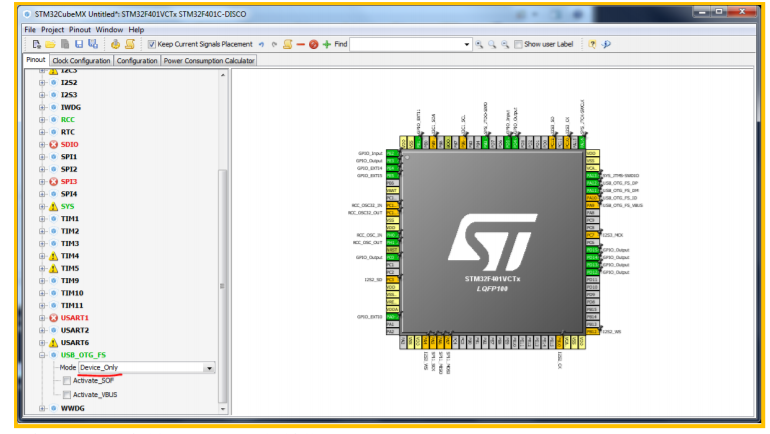Image resolution: width=770 pixels, height=434 pixels.
Task: Click the green plus icon beside Find
Action: coord(327,44)
